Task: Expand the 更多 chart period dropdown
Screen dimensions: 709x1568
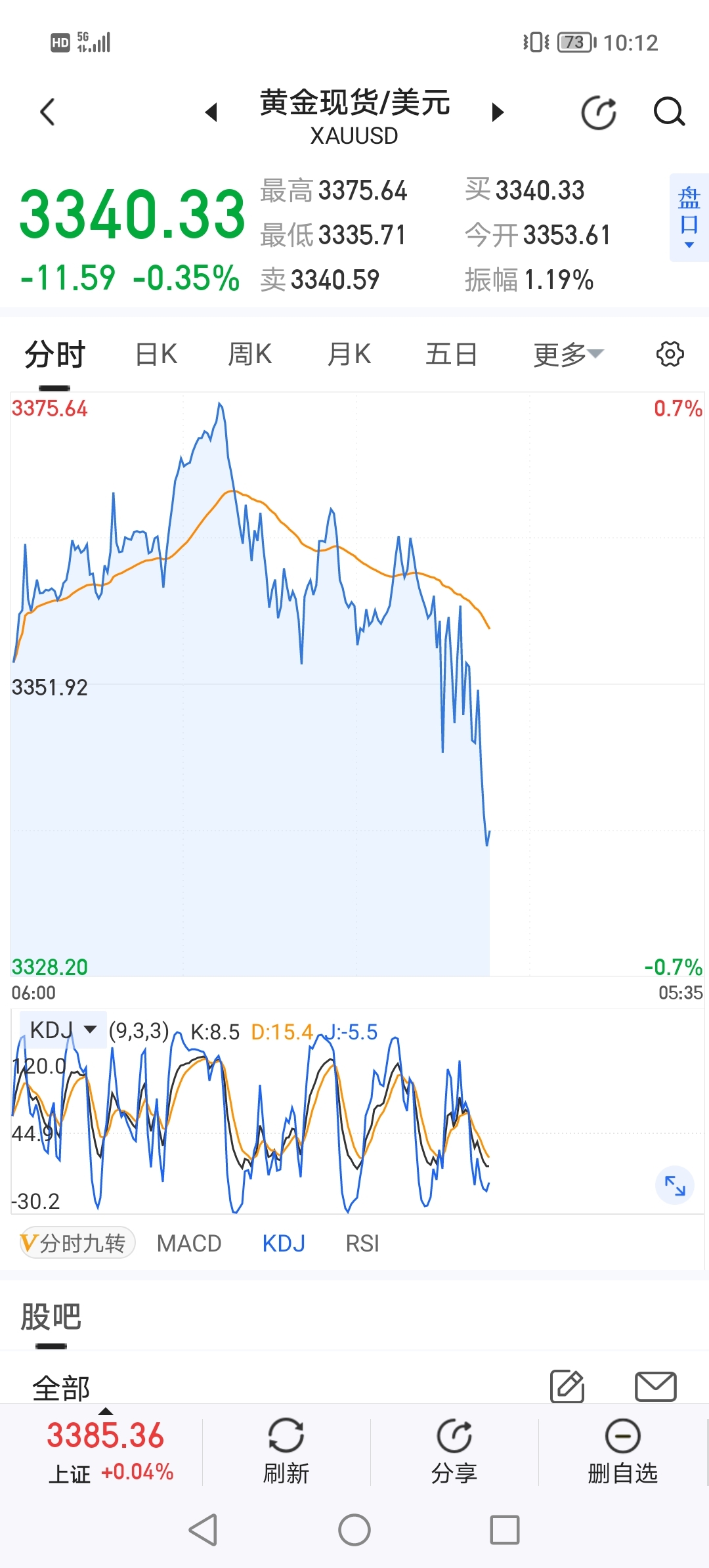Action: 568,355
